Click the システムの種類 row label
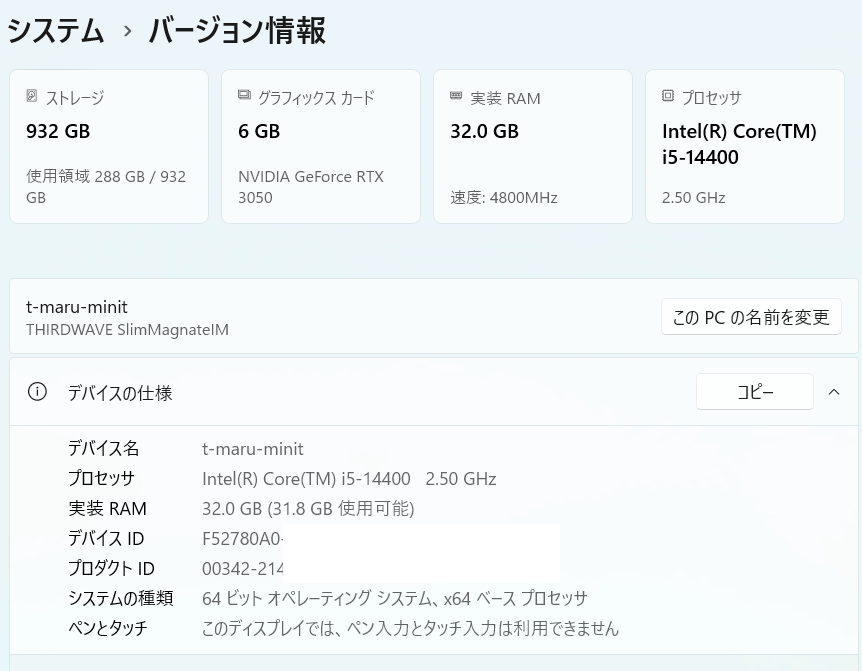The height and width of the screenshot is (671, 862). [120, 598]
